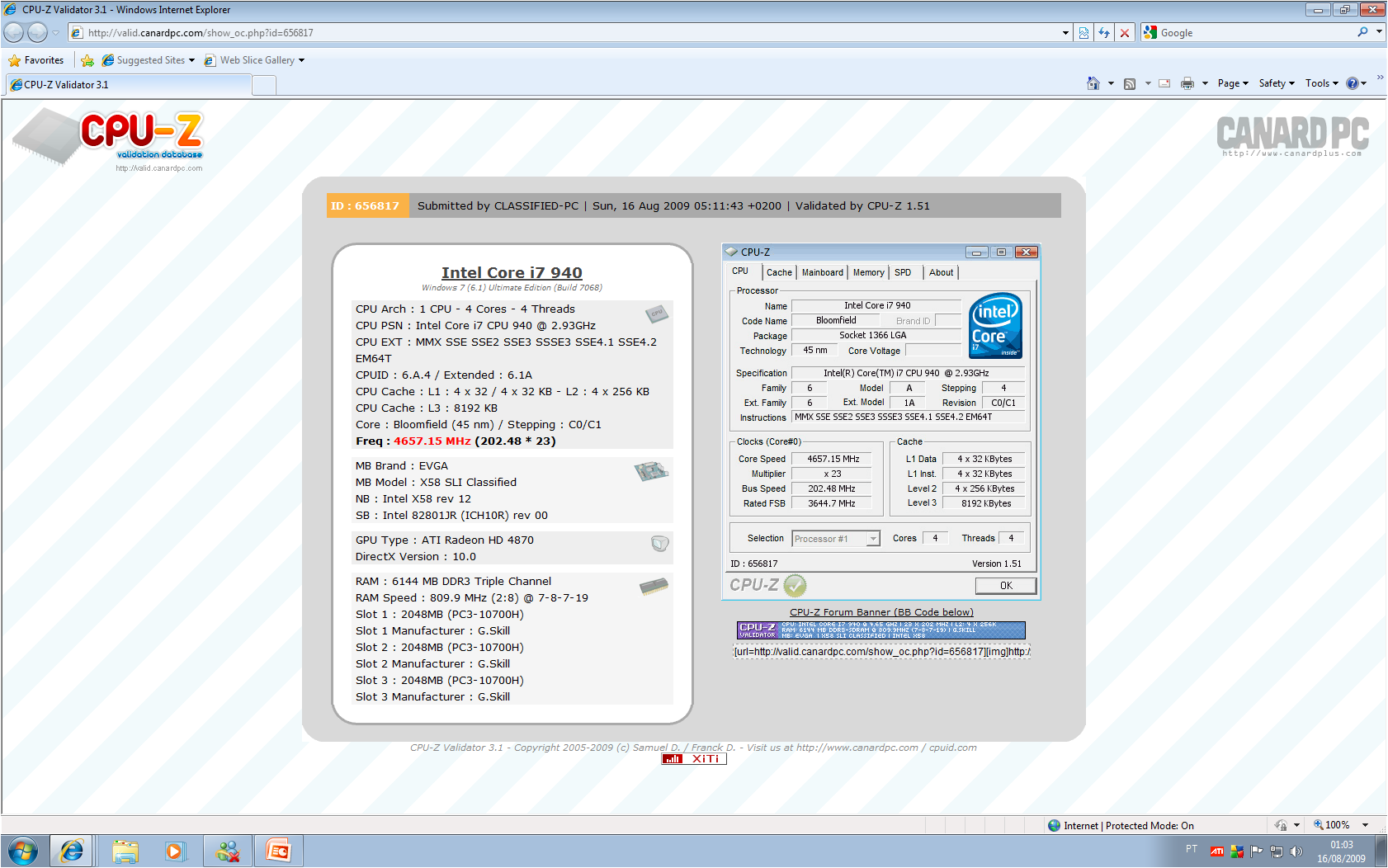Open the recent pages dropdown beside Forward
The height and width of the screenshot is (868, 1388).
pyautogui.click(x=55, y=33)
